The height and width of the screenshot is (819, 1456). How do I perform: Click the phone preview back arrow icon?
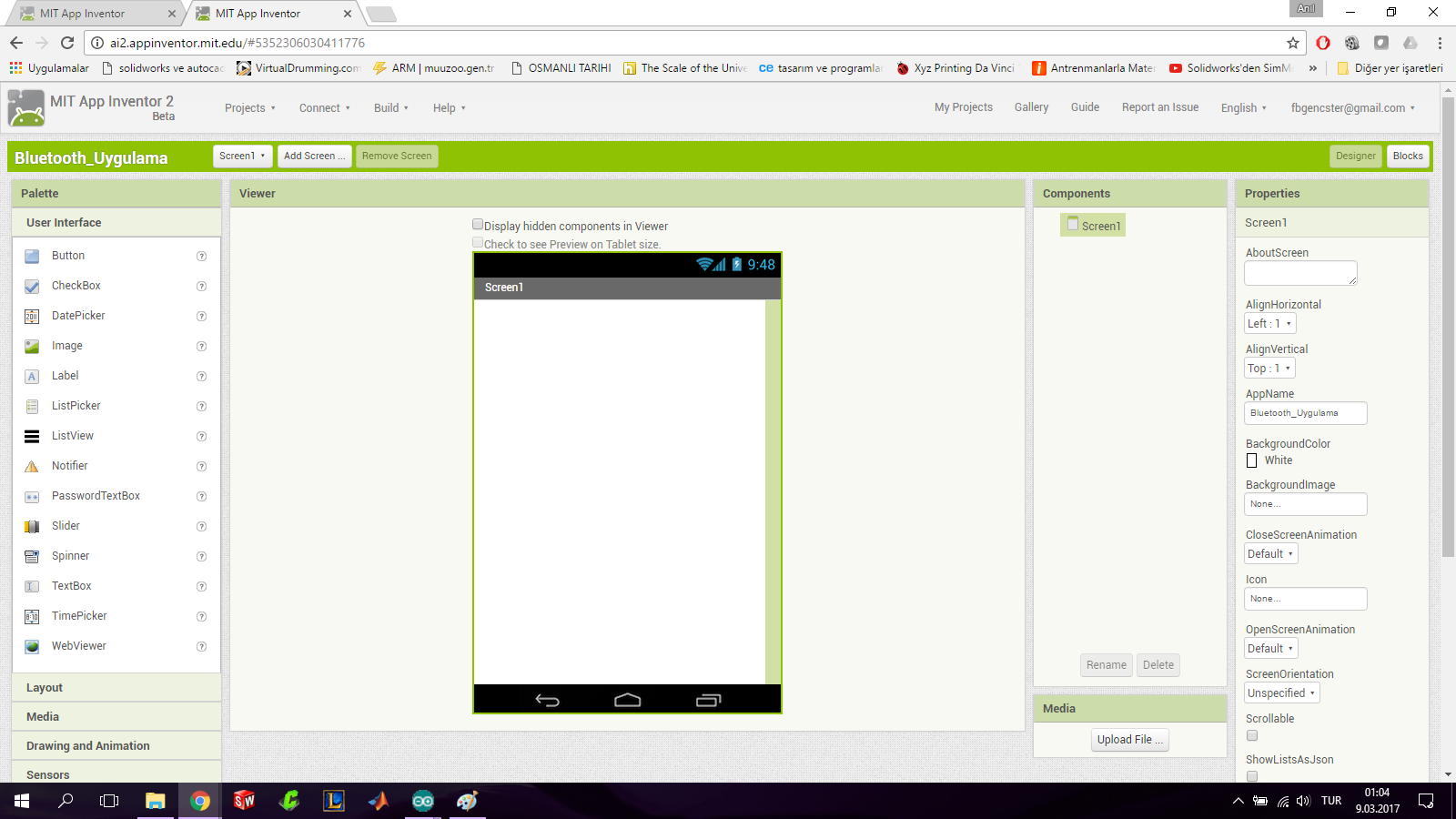(548, 700)
